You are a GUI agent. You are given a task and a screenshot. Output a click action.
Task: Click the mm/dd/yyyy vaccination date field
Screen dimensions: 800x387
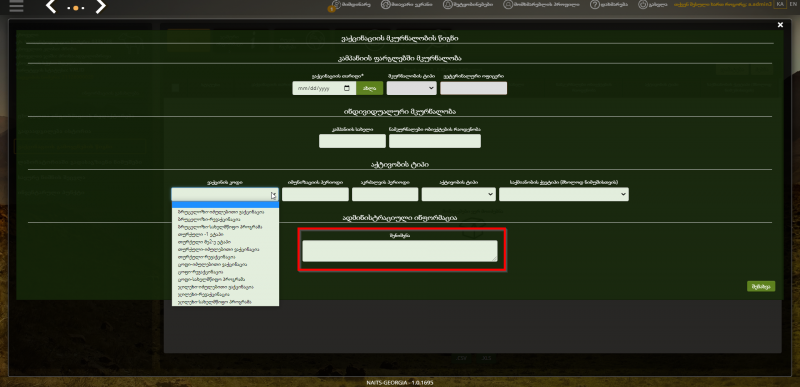(324, 88)
